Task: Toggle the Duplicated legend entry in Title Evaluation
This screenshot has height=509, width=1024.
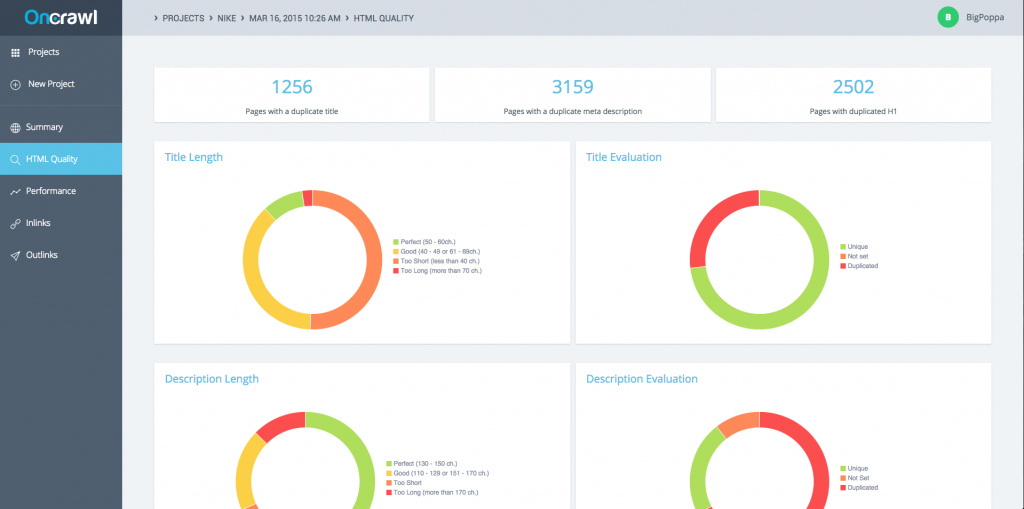Action: tap(859, 266)
